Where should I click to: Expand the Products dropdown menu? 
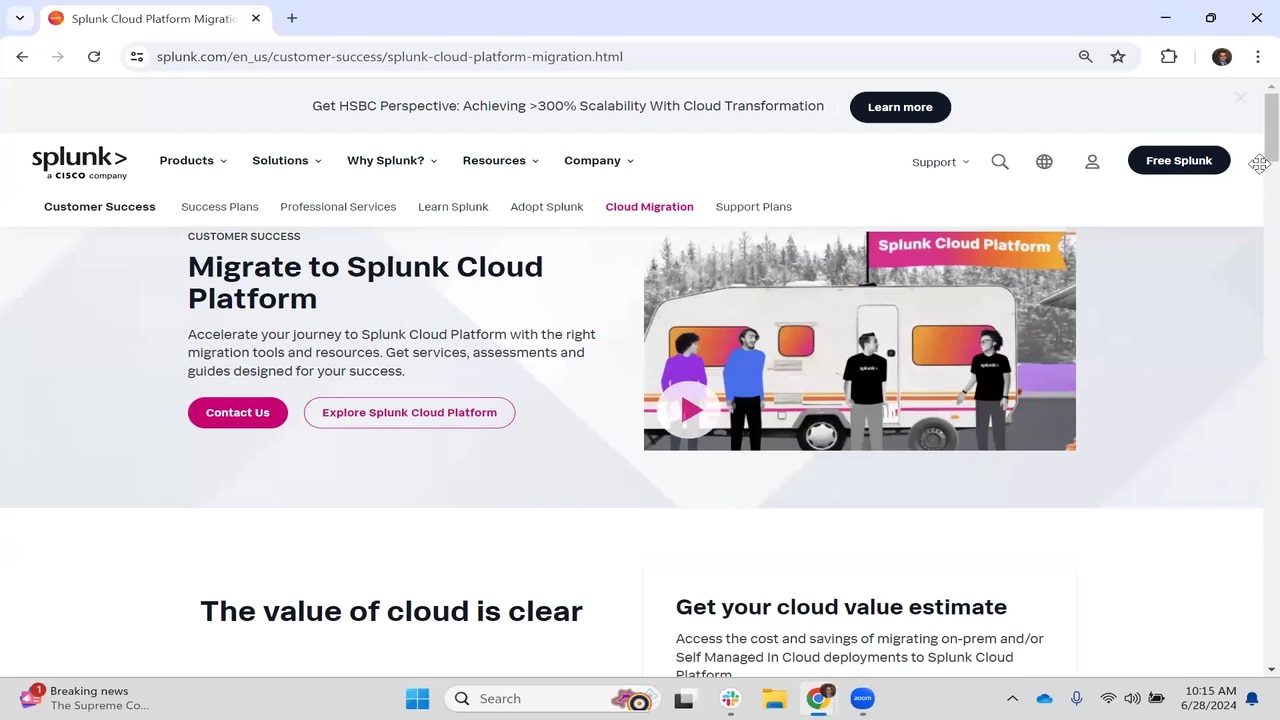pos(193,161)
